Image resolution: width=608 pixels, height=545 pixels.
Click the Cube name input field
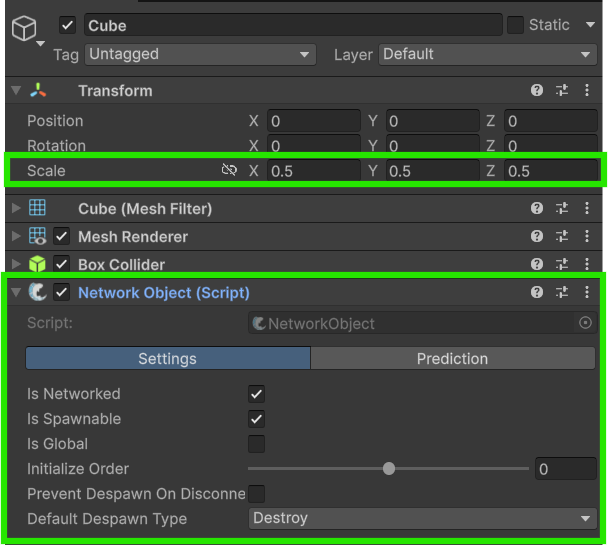click(x=293, y=25)
